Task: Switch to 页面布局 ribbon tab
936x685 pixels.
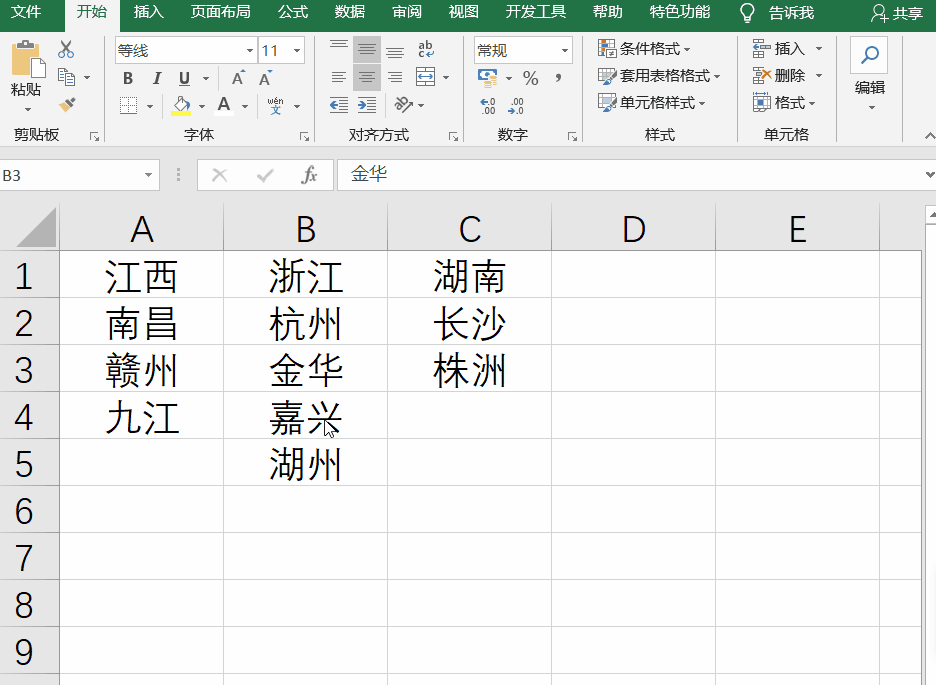Action: point(220,12)
